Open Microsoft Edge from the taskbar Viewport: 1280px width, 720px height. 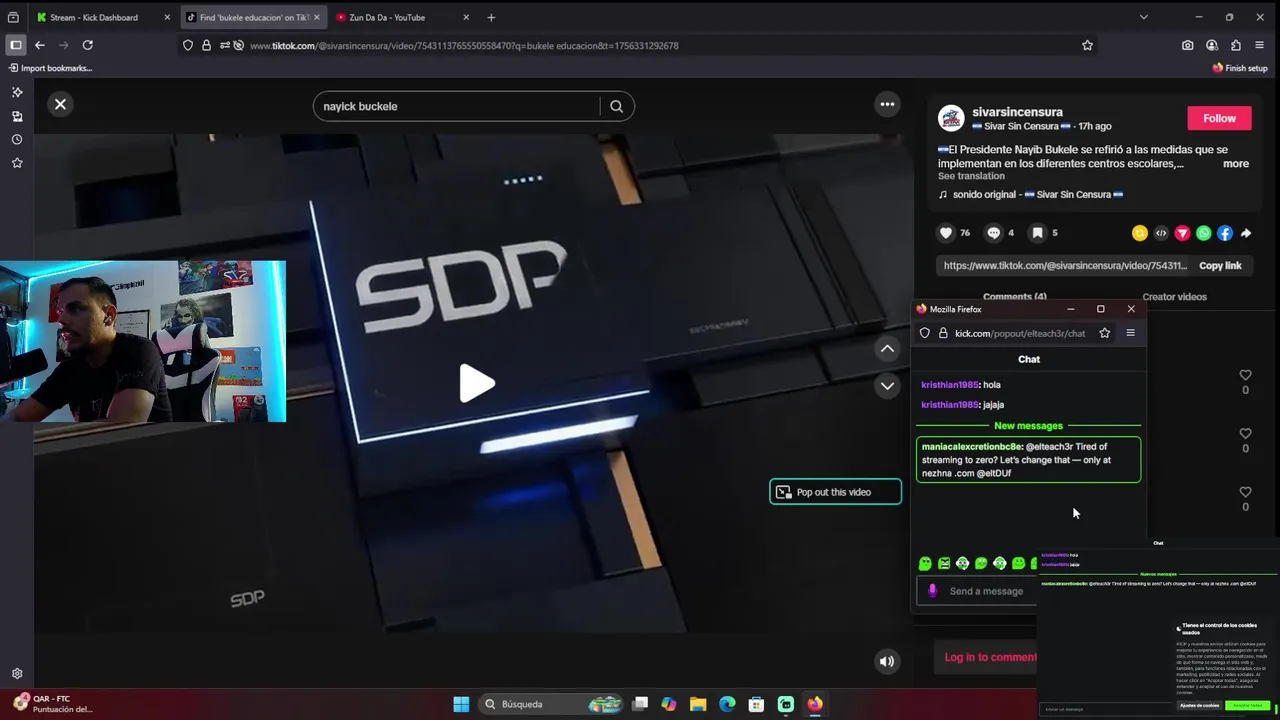coord(727,704)
